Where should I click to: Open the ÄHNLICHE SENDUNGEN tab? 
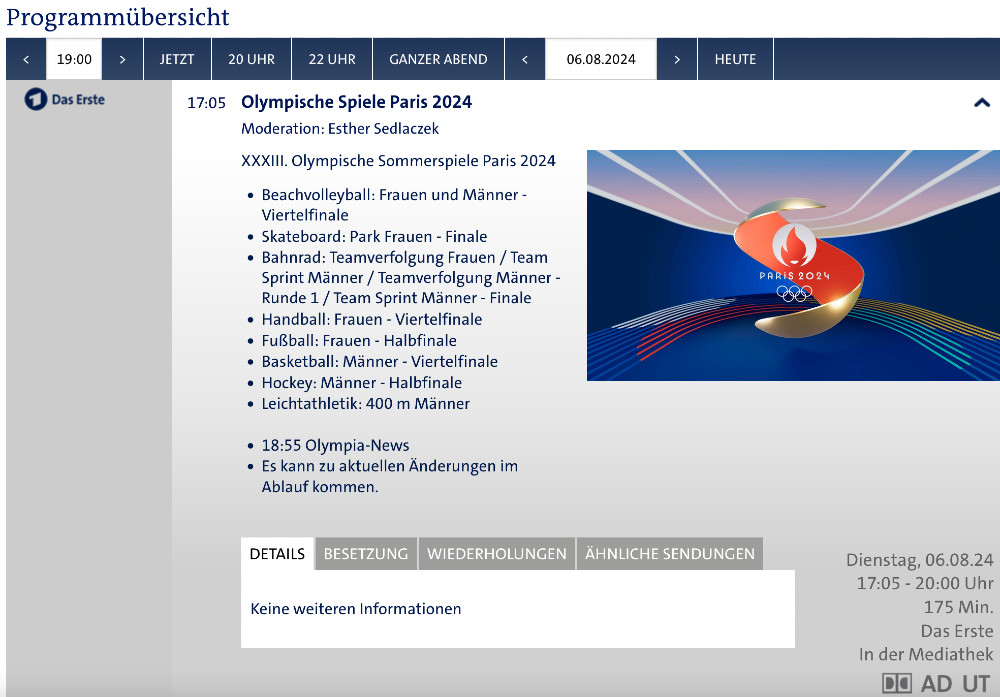tap(669, 554)
